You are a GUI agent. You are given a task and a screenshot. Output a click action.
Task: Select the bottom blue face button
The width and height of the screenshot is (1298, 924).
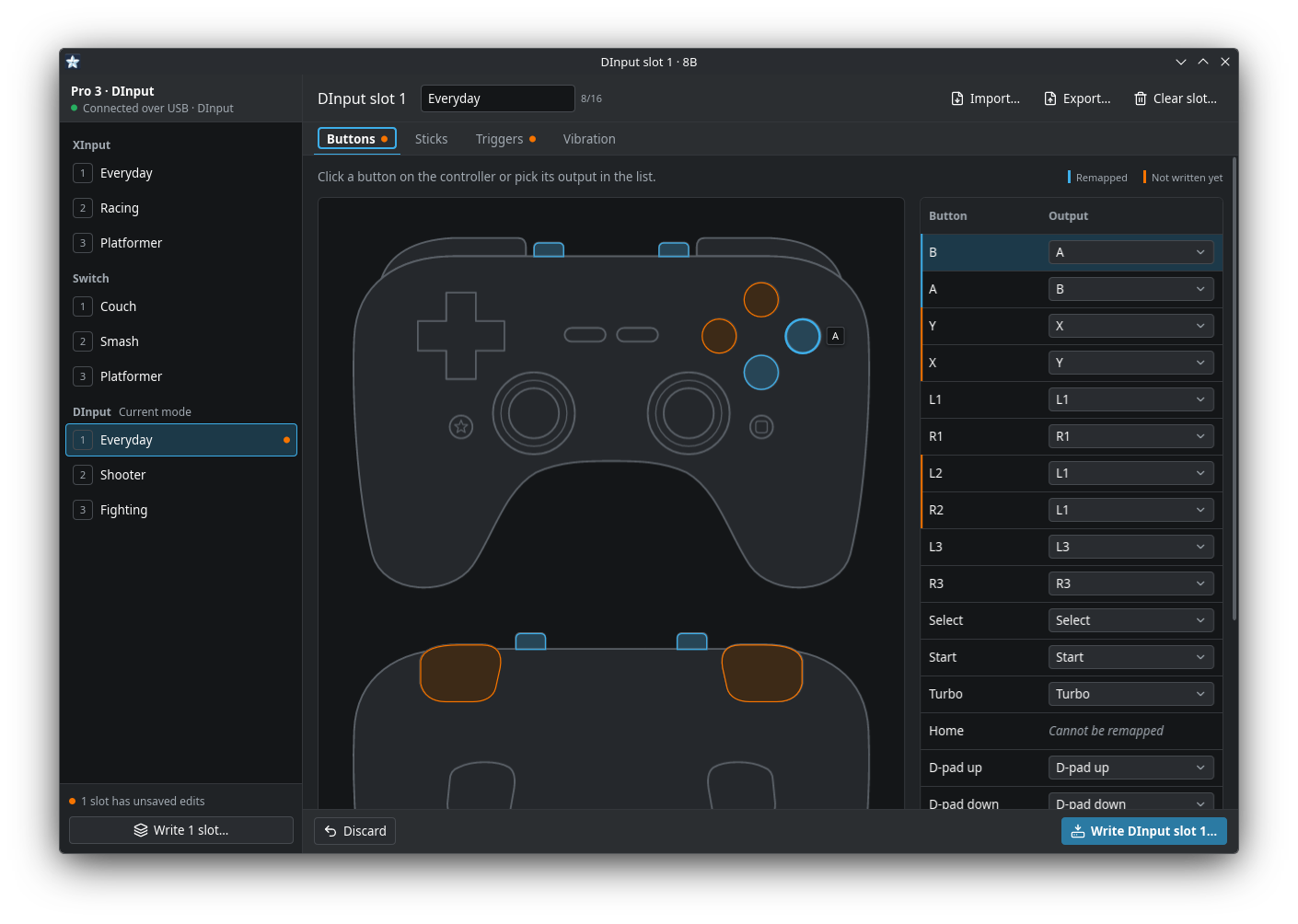(x=761, y=373)
